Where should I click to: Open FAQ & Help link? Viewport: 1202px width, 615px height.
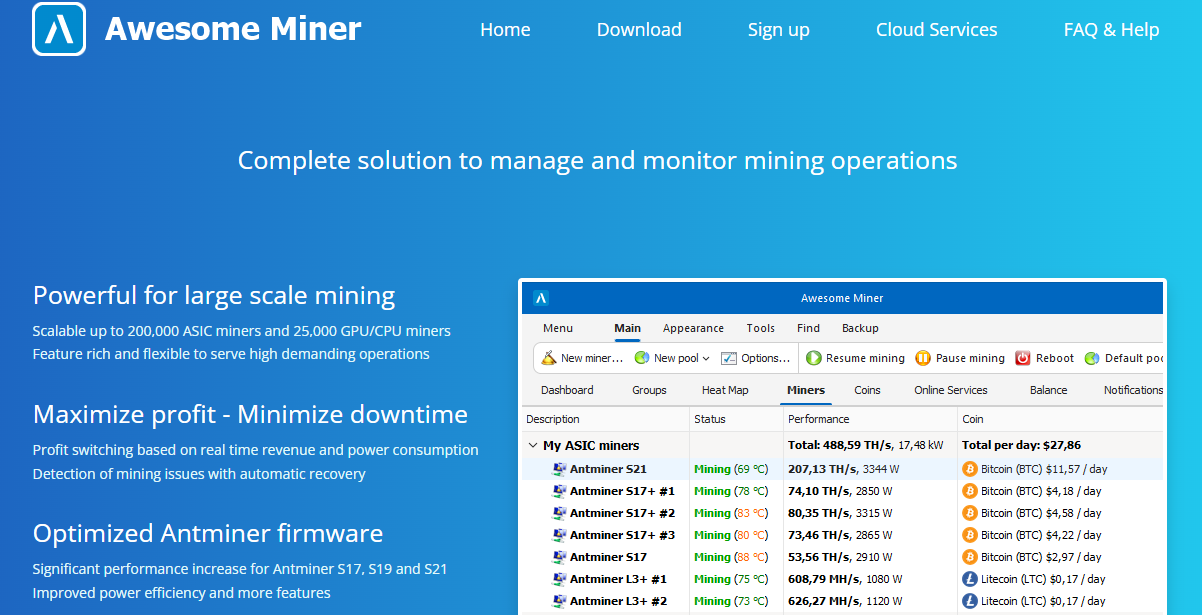click(x=1111, y=30)
